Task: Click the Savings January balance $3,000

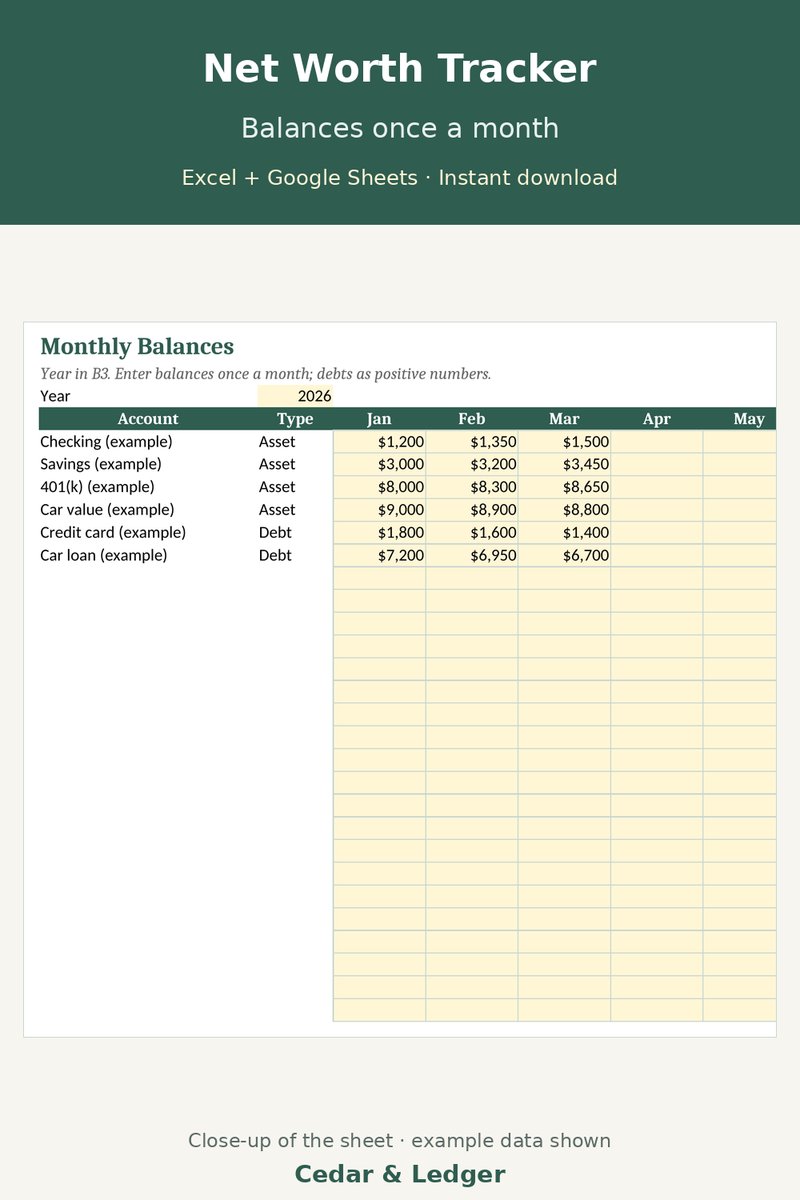Action: [379, 464]
